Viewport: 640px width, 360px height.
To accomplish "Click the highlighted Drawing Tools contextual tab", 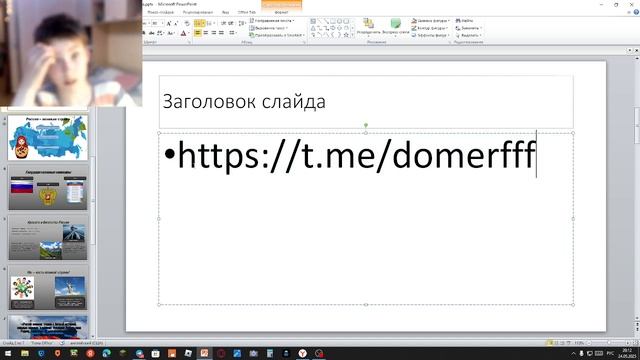I will [282, 4].
